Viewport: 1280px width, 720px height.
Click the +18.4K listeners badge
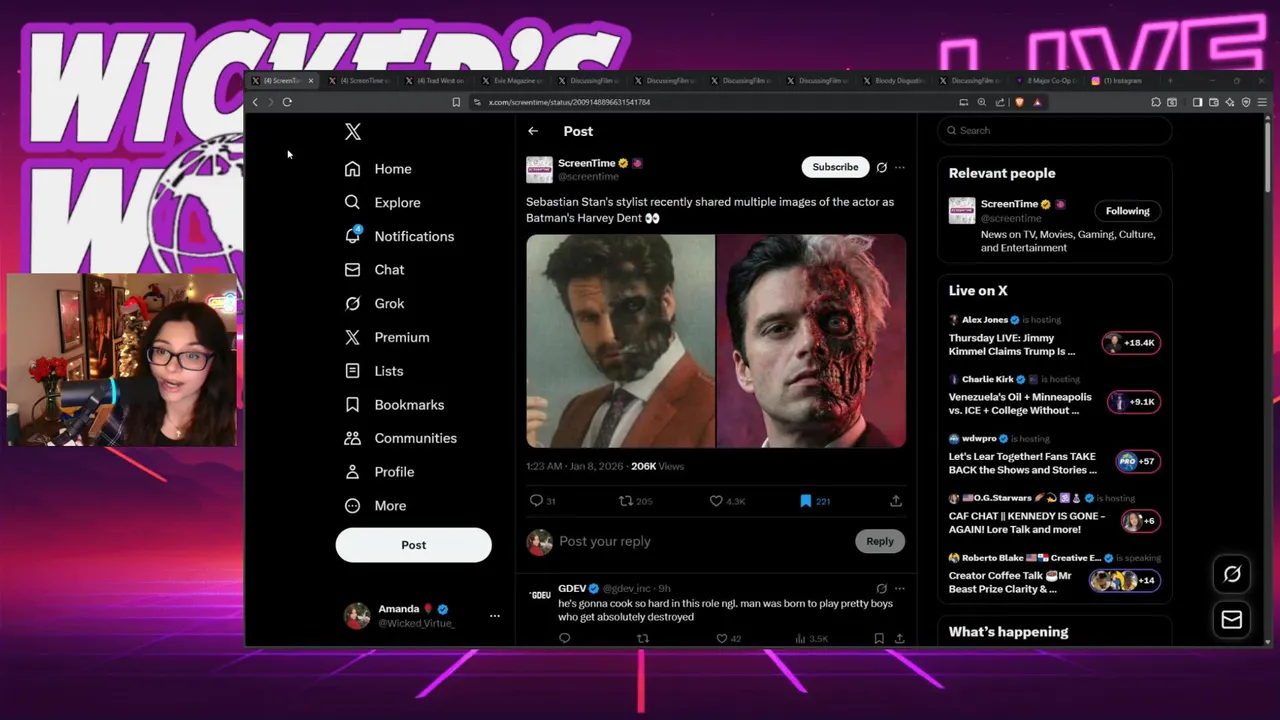click(x=1131, y=343)
